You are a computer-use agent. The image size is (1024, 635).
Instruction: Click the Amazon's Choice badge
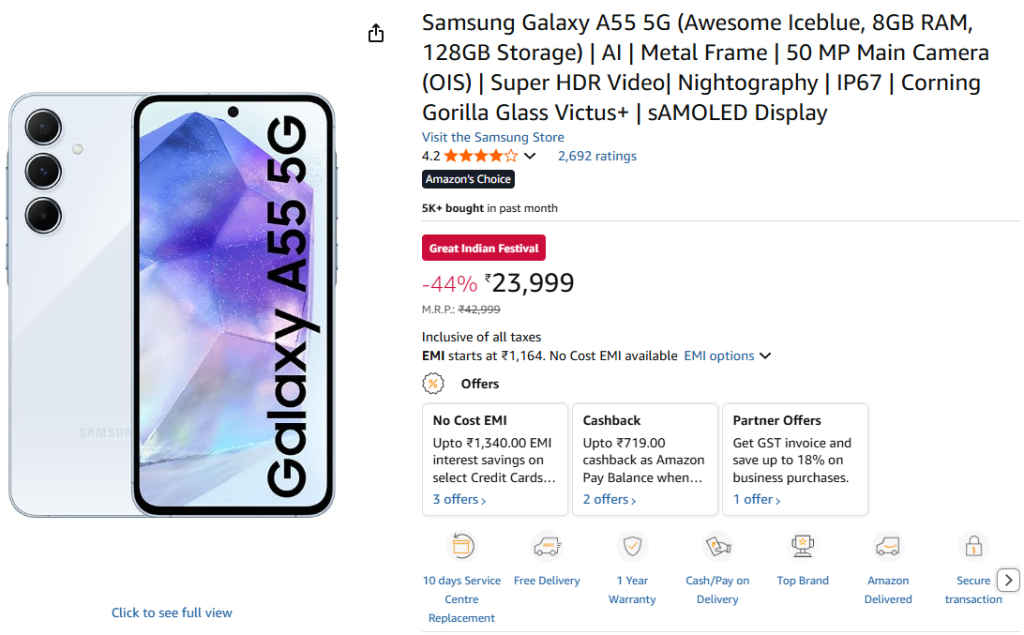pyautogui.click(x=468, y=179)
